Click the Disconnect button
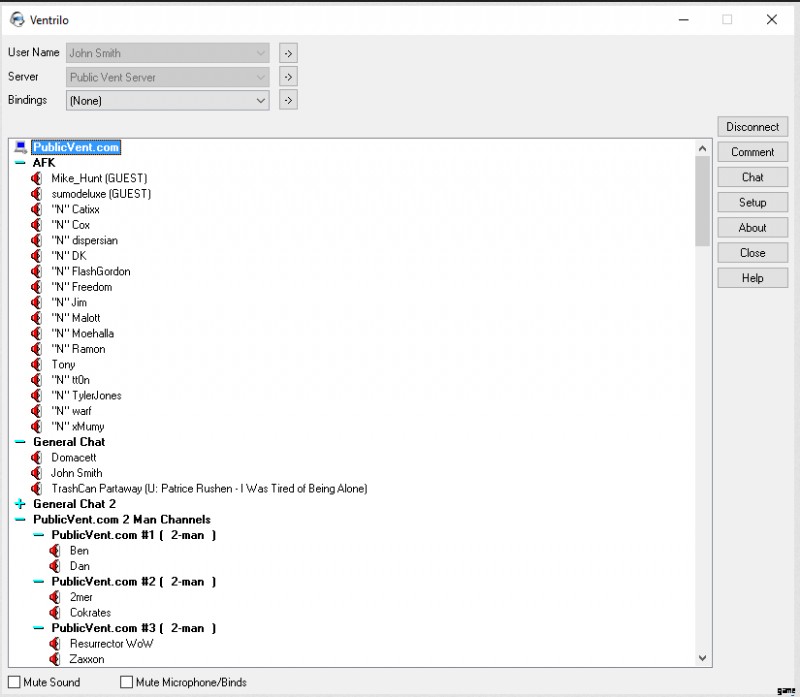This screenshot has height=697, width=800. click(x=753, y=127)
